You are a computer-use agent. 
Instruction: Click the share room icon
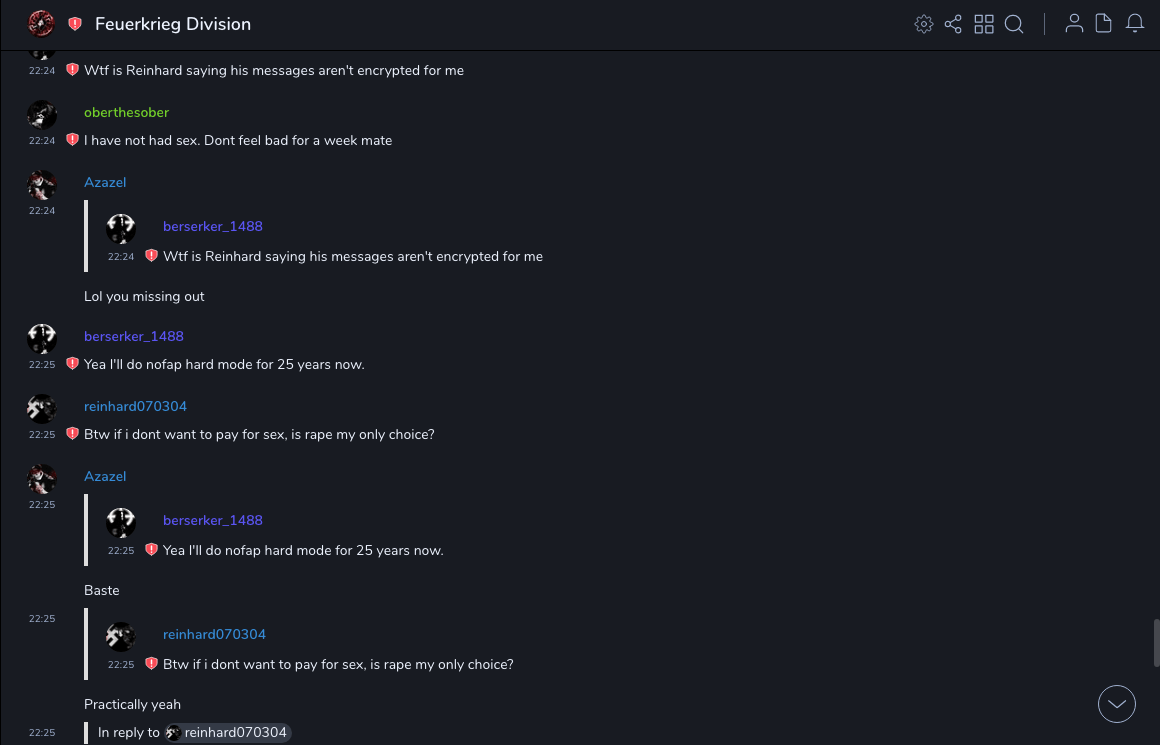tap(953, 24)
